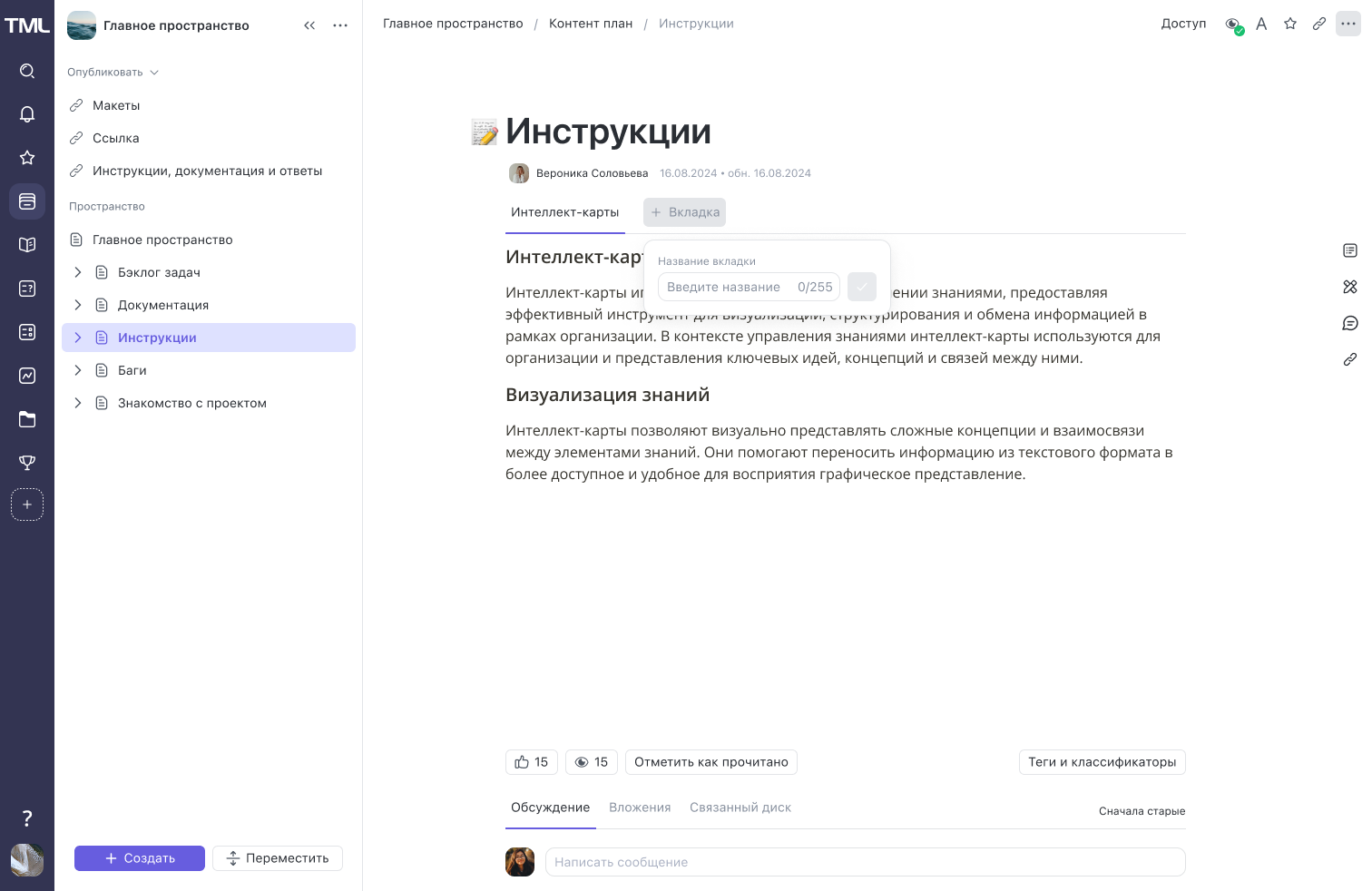The width and height of the screenshot is (1372, 891).
Task: Switch to the Вложения tab
Action: [x=640, y=808]
